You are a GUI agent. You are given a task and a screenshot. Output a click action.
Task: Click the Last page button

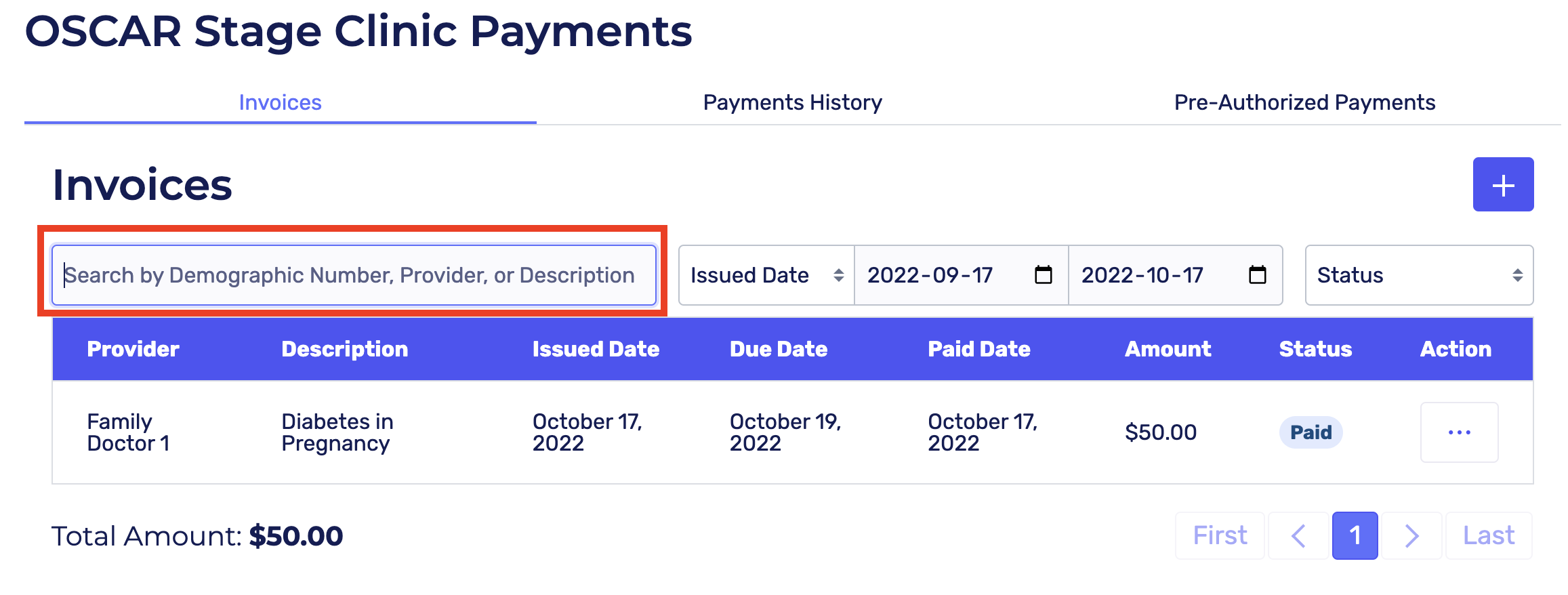pyautogui.click(x=1488, y=535)
